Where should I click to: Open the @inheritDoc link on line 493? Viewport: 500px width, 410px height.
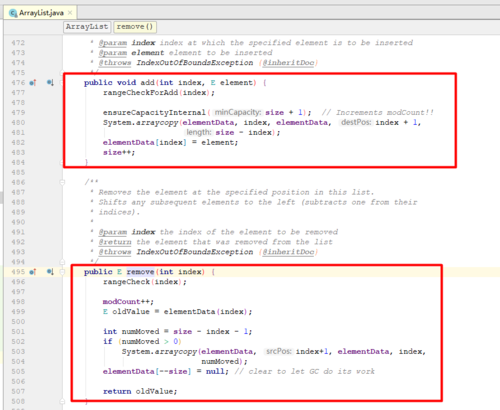[289, 252]
